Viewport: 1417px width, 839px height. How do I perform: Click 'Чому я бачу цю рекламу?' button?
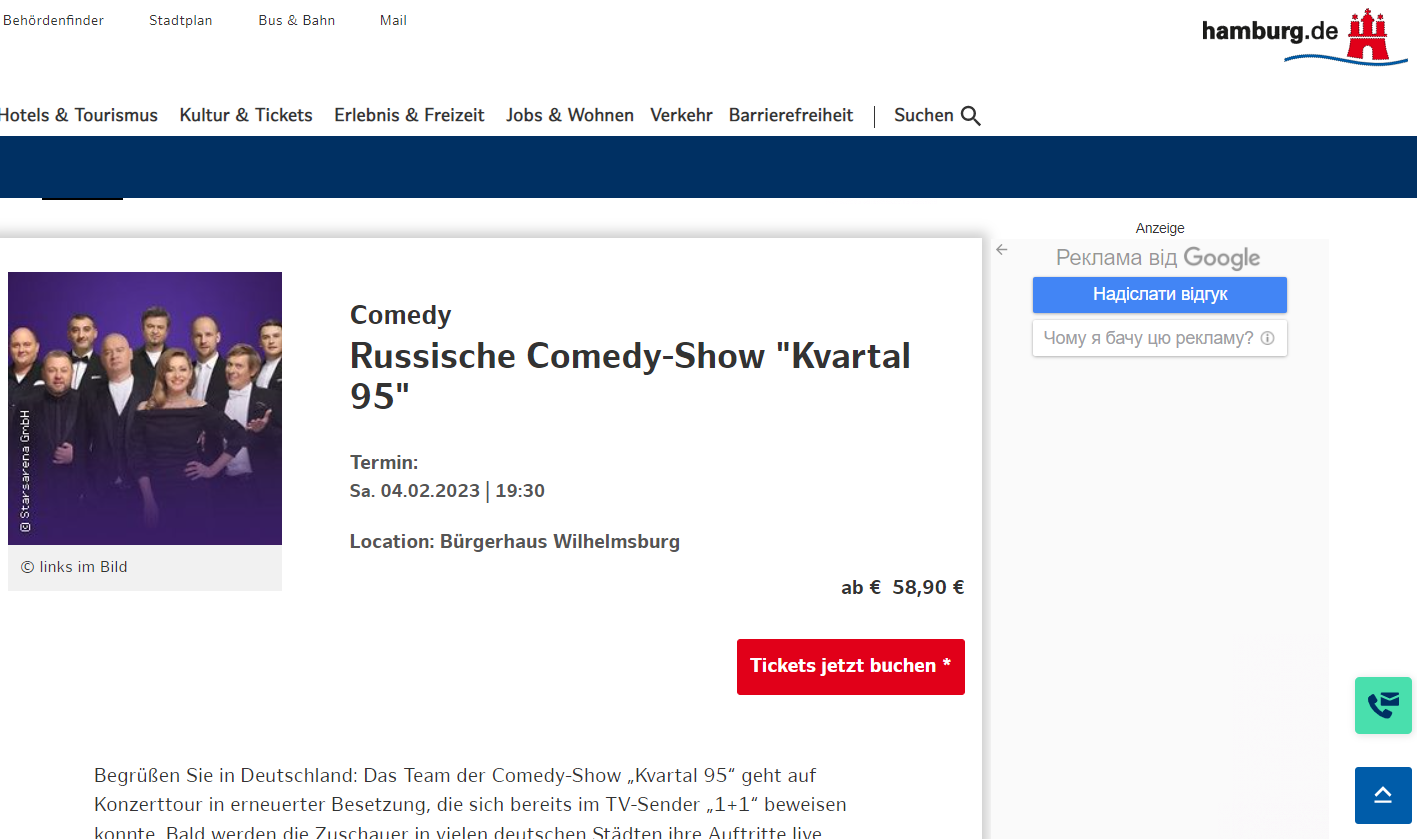(x=1148, y=338)
